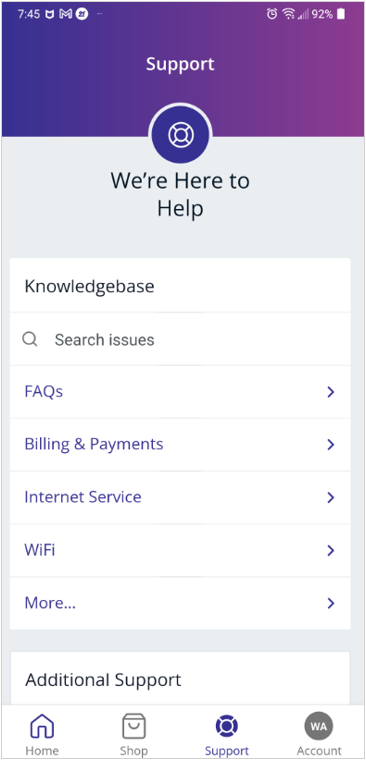Viewport: 366px width, 760px height.
Task: Switch to the Shop tab label
Action: (x=134, y=751)
